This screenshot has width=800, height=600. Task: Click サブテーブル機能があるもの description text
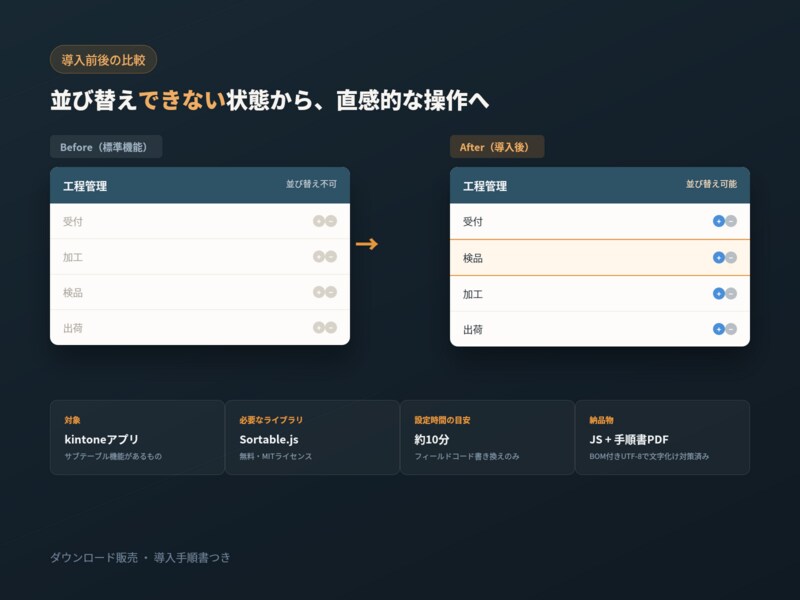pyautogui.click(x=113, y=456)
